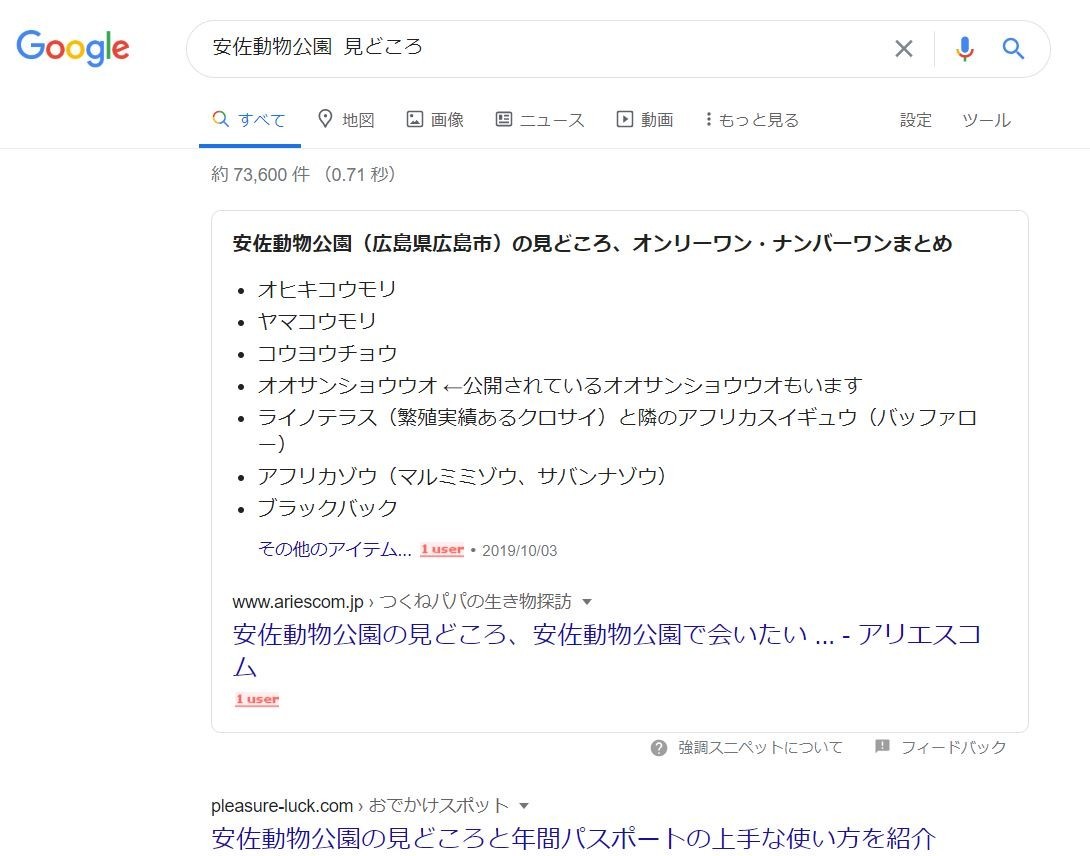Open the フィードバック link

(x=953, y=748)
